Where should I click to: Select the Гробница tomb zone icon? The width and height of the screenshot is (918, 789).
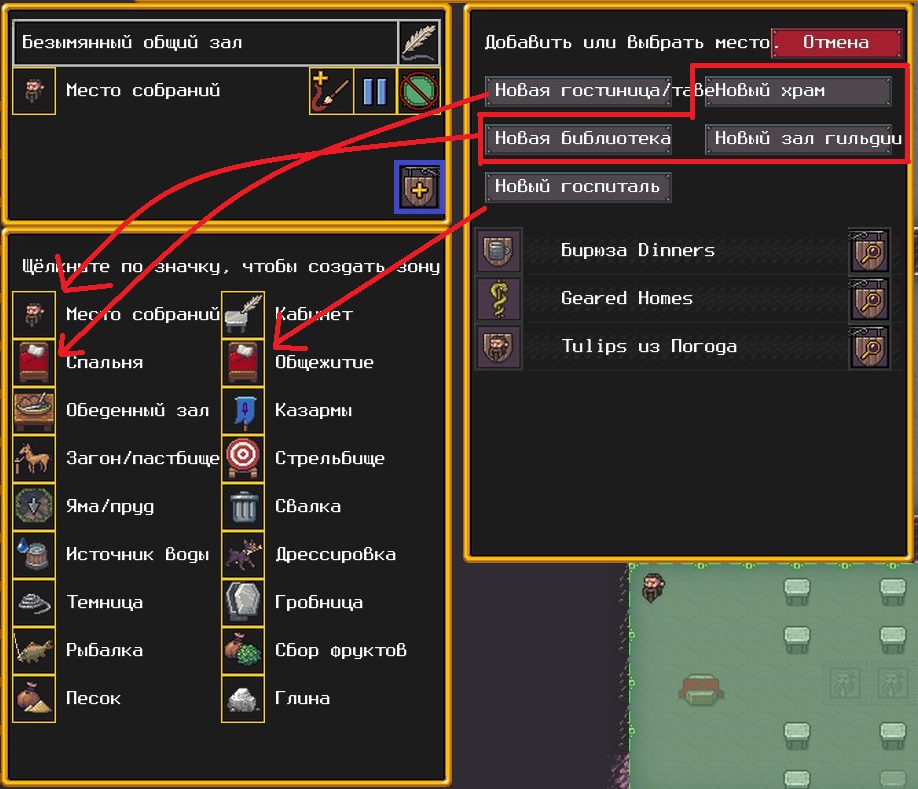243,602
